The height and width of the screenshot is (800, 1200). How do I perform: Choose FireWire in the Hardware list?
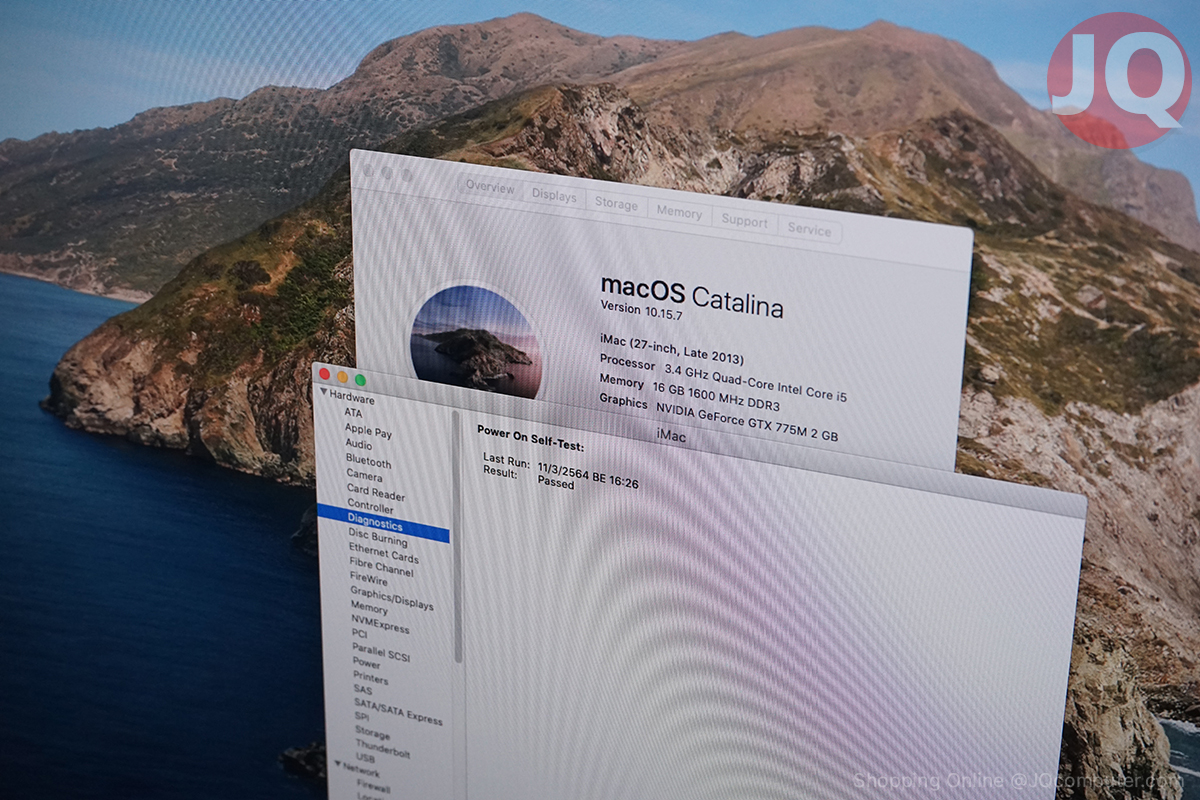[369, 579]
